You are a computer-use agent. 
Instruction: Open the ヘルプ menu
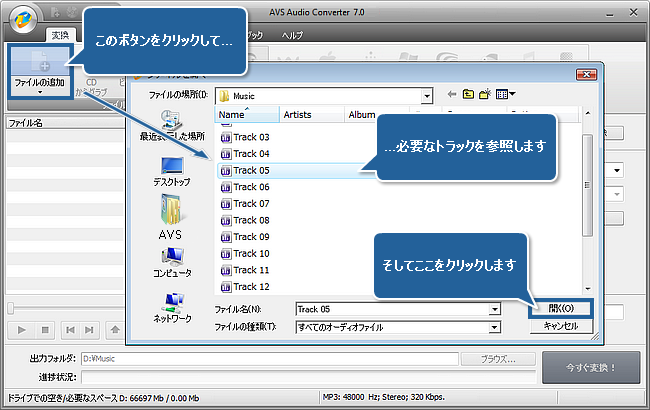click(x=292, y=35)
